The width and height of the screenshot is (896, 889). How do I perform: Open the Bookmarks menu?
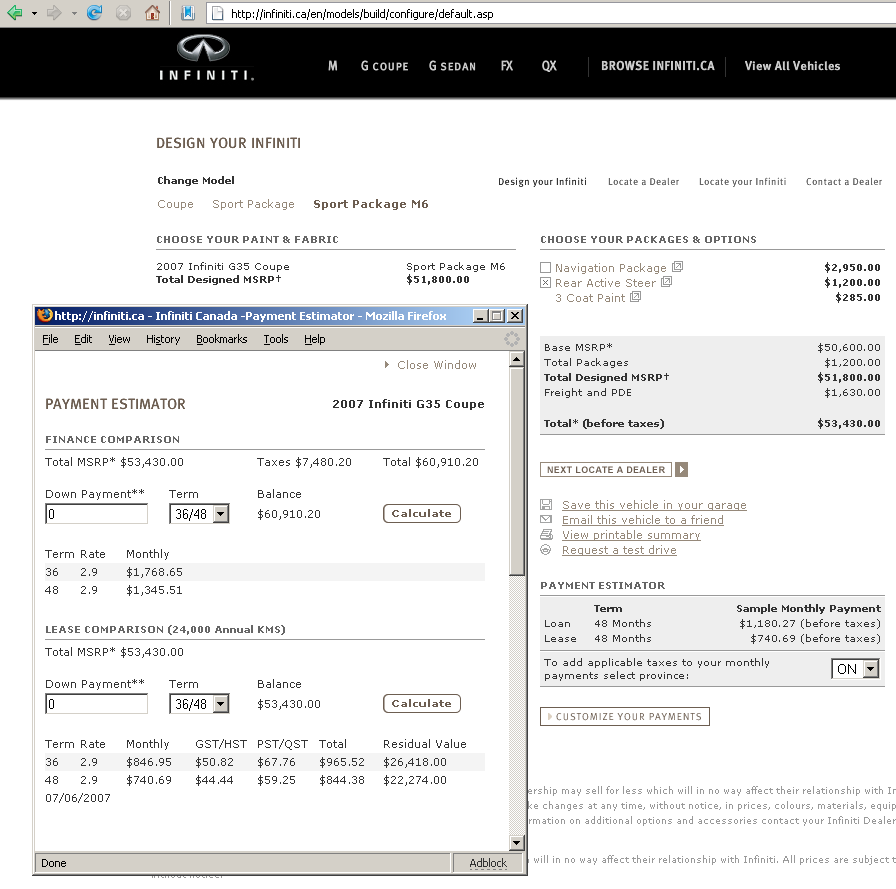(x=221, y=339)
